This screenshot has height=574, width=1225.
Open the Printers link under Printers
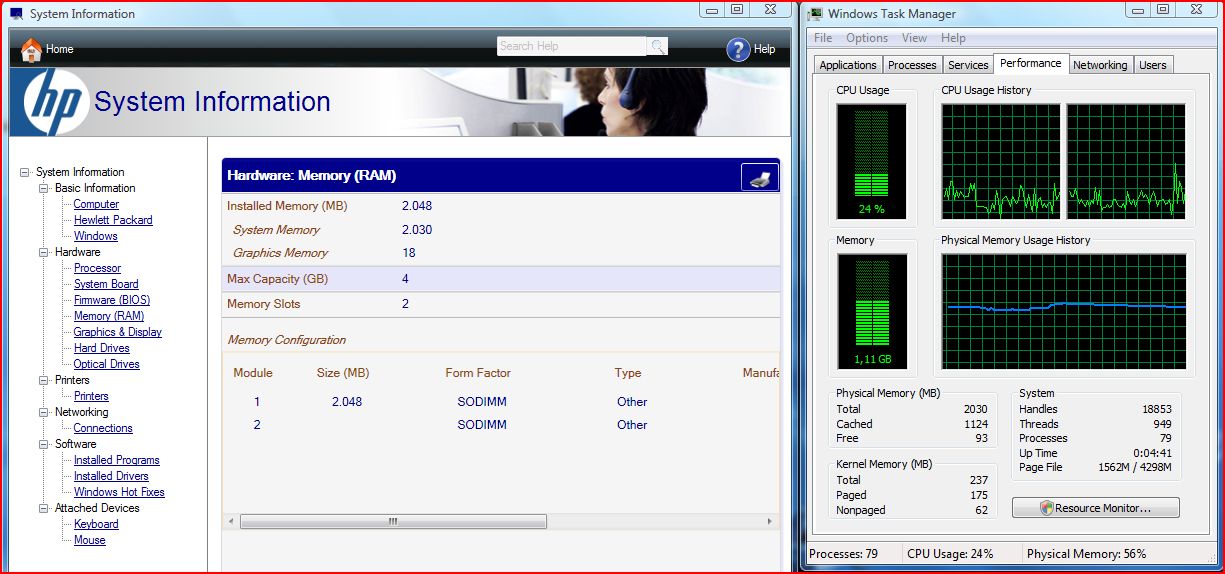(x=92, y=396)
